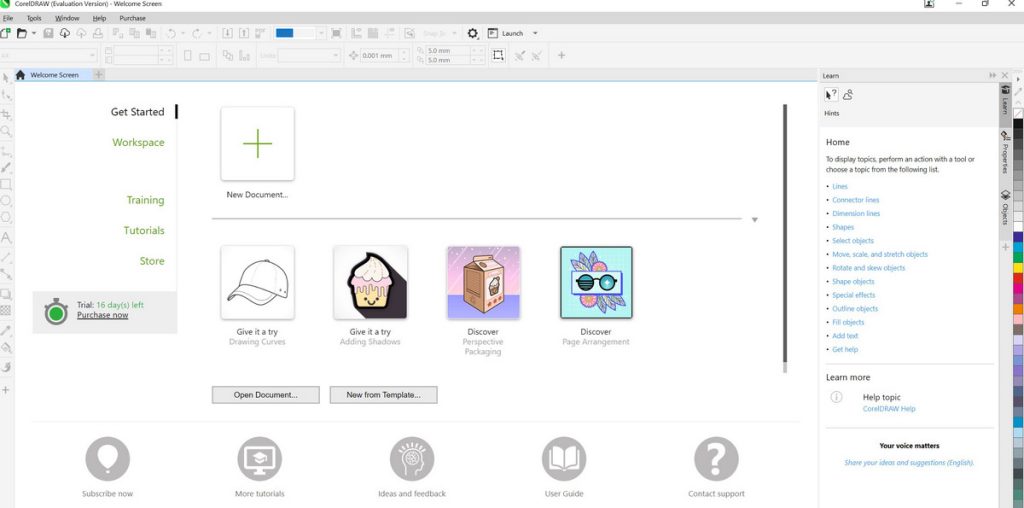1024x508 pixels.
Task: Click the Export toolbar icon
Action: pyautogui.click(x=244, y=33)
